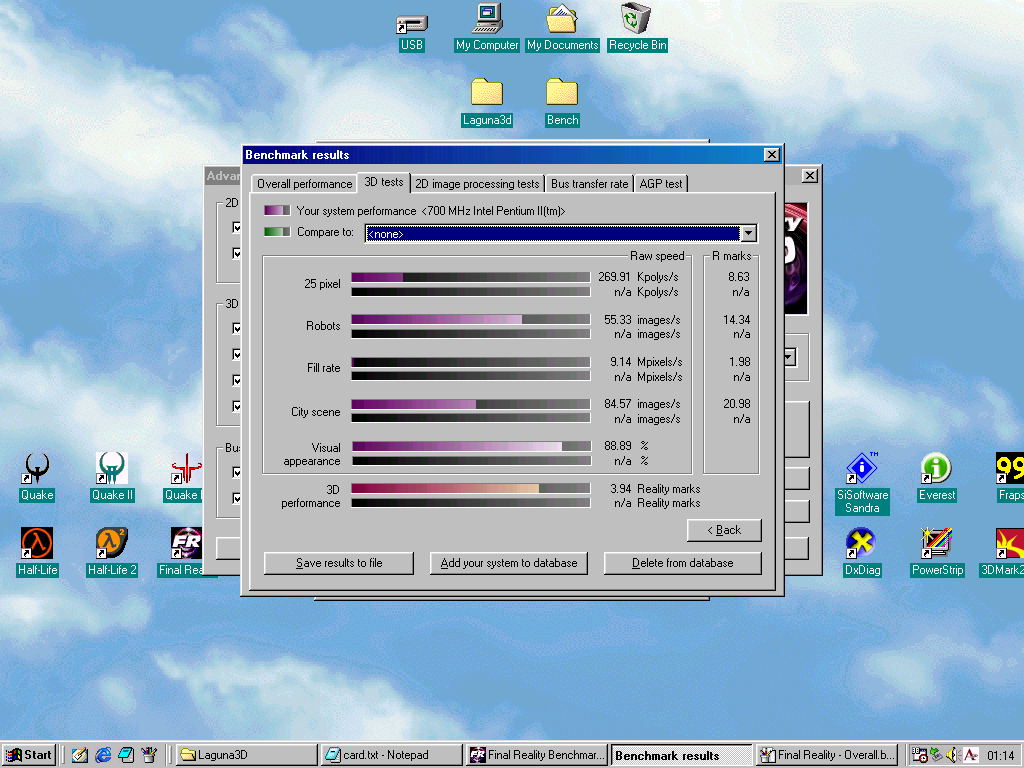1024x768 pixels.
Task: Launch the DxDiag shortcut
Action: click(x=861, y=544)
